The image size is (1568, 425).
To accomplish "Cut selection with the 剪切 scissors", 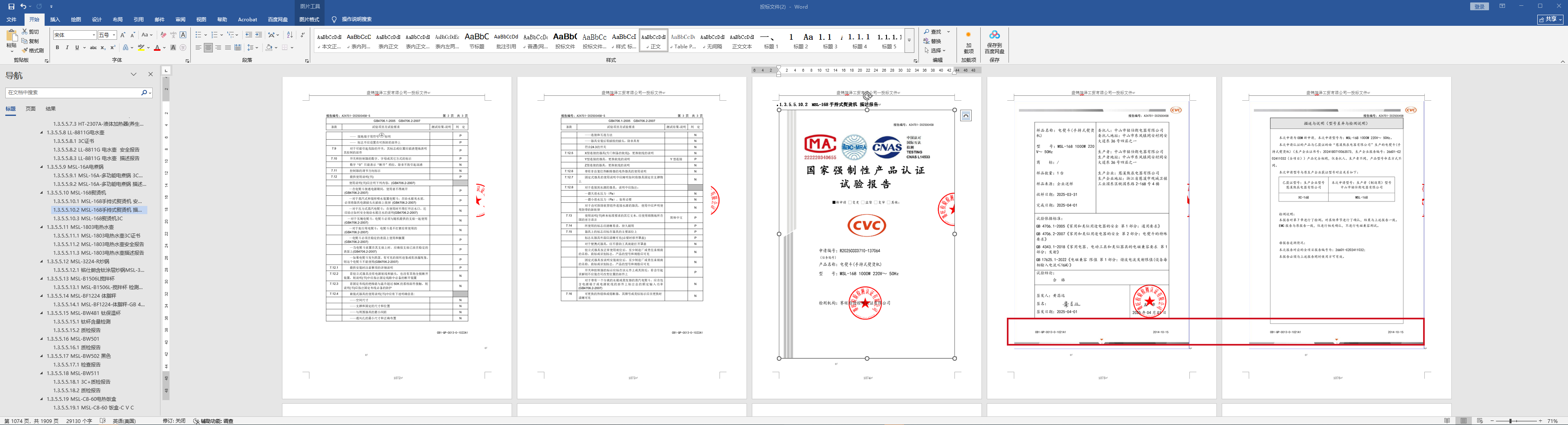I will (x=30, y=31).
